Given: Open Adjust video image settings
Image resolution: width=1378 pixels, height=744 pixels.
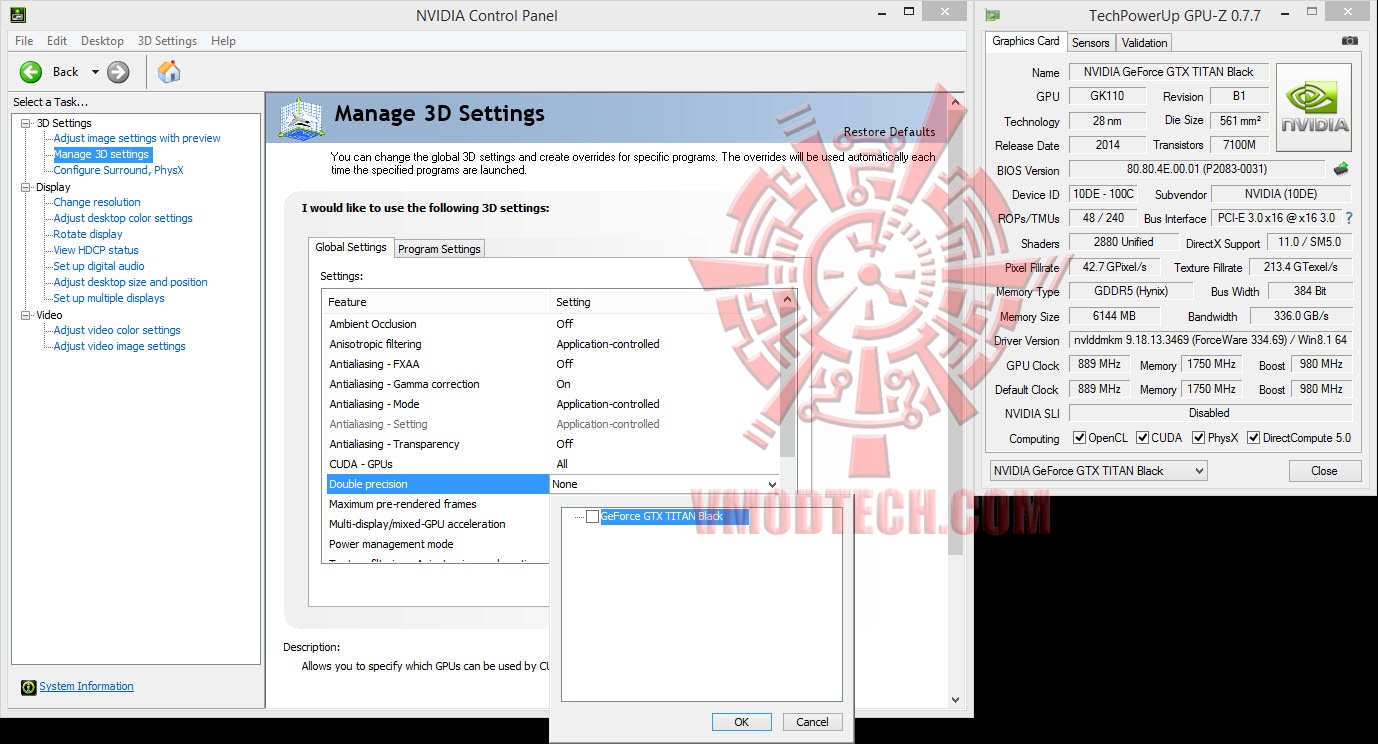Looking at the screenshot, I should click(119, 347).
